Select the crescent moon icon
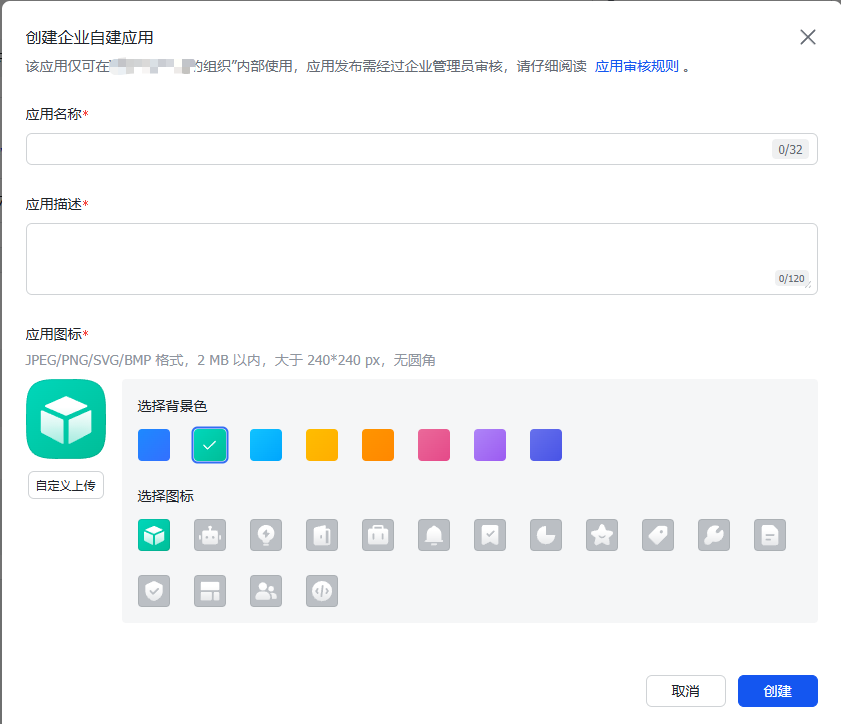This screenshot has width=841, height=724. click(545, 535)
